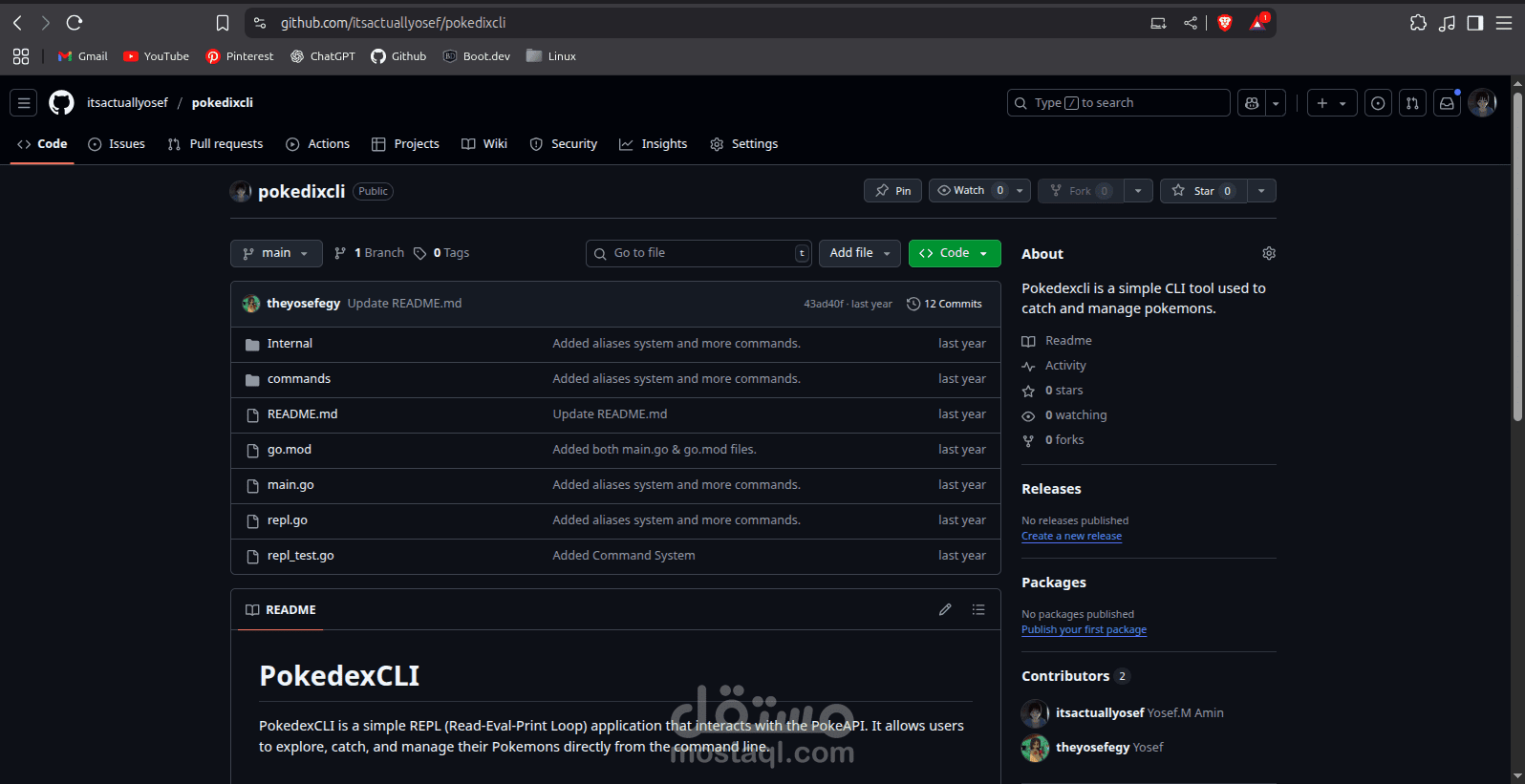Screen dimensions: 1525x784
Task: Open create new plus dropdown
Action: coord(1331,103)
